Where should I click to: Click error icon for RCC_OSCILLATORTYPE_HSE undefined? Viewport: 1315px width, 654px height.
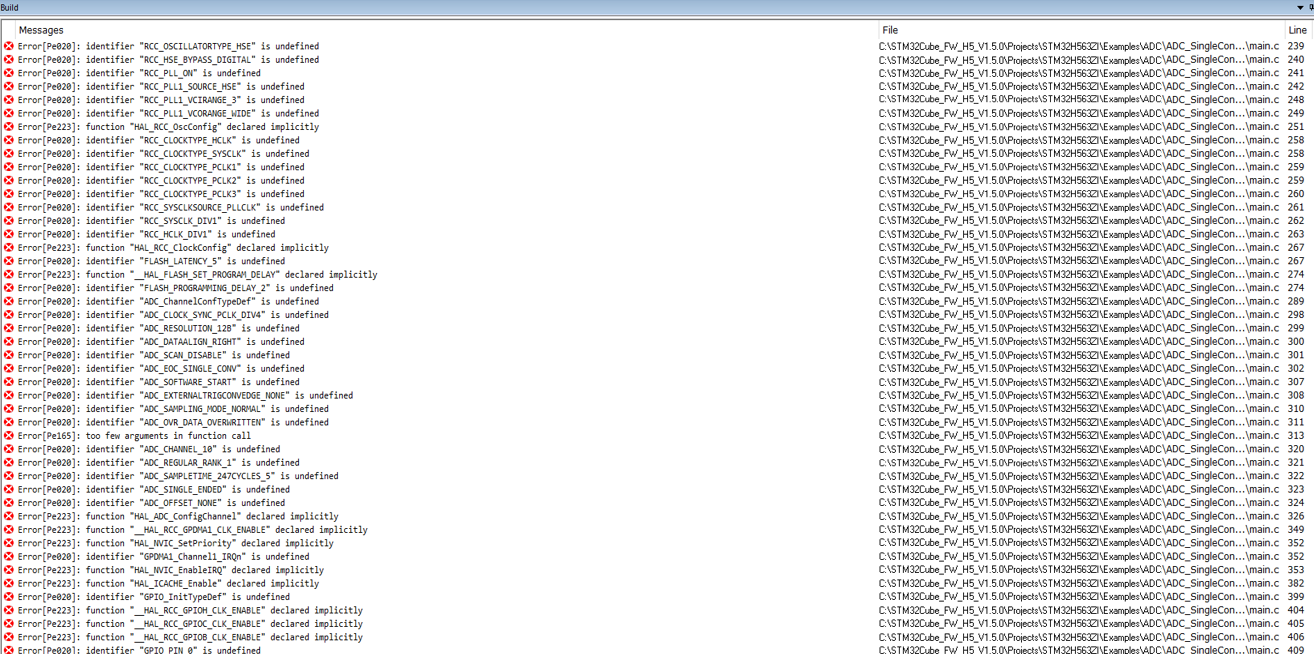(x=9, y=46)
